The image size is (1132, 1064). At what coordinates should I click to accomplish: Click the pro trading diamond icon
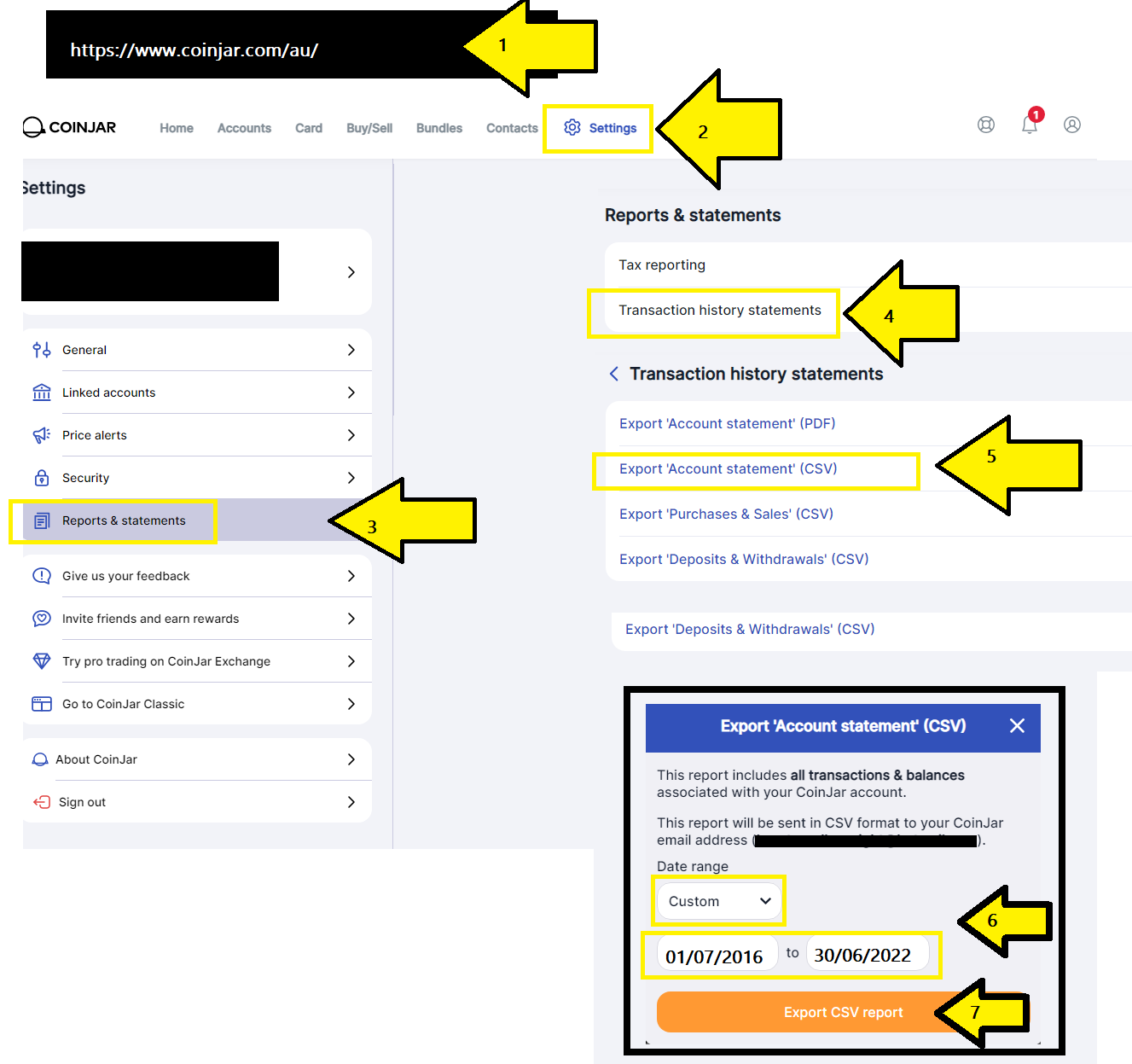[x=42, y=661]
